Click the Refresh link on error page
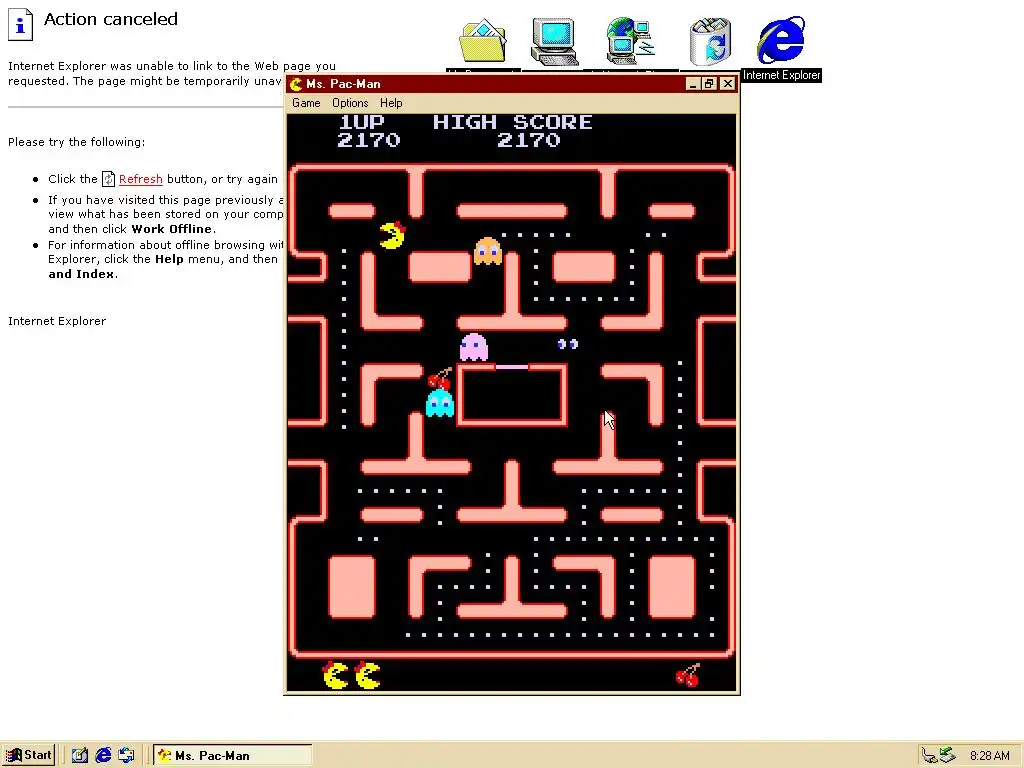The width and height of the screenshot is (1024, 768). pyautogui.click(x=140, y=179)
